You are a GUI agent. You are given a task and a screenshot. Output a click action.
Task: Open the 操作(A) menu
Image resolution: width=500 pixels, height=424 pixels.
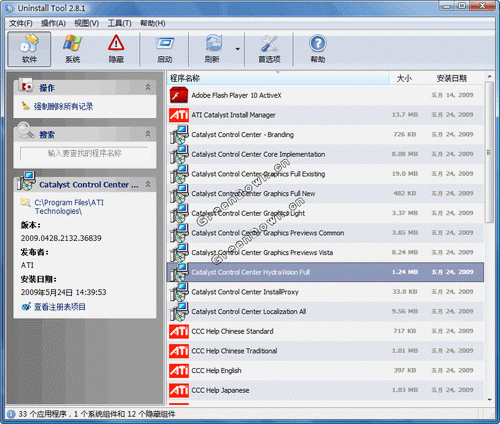[53, 23]
